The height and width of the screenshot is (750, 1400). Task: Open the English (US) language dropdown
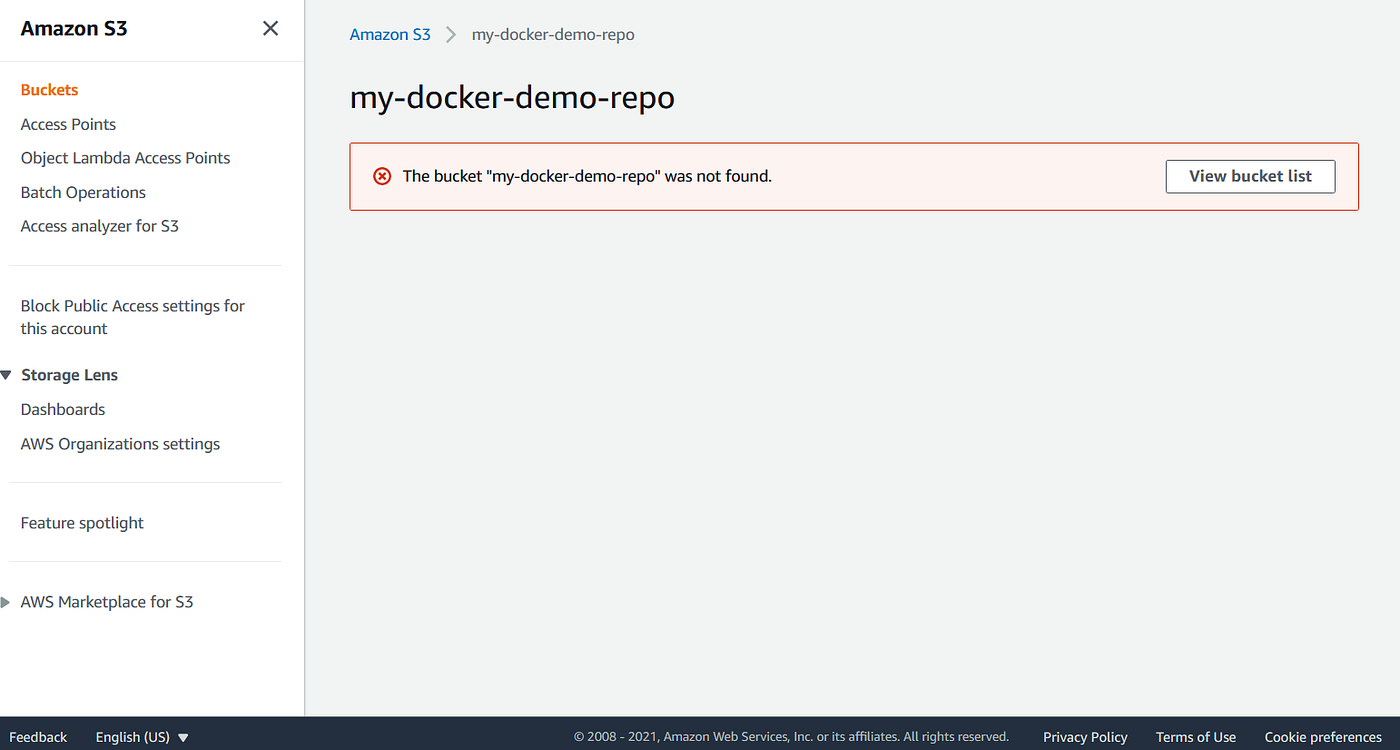[140, 737]
